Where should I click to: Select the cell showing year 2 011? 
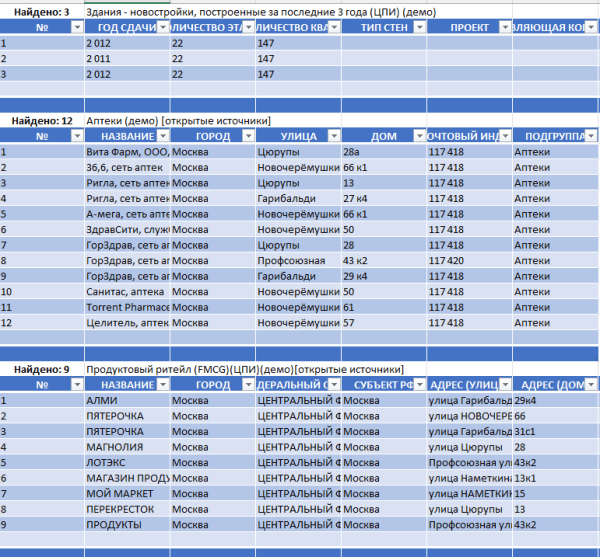[126, 59]
